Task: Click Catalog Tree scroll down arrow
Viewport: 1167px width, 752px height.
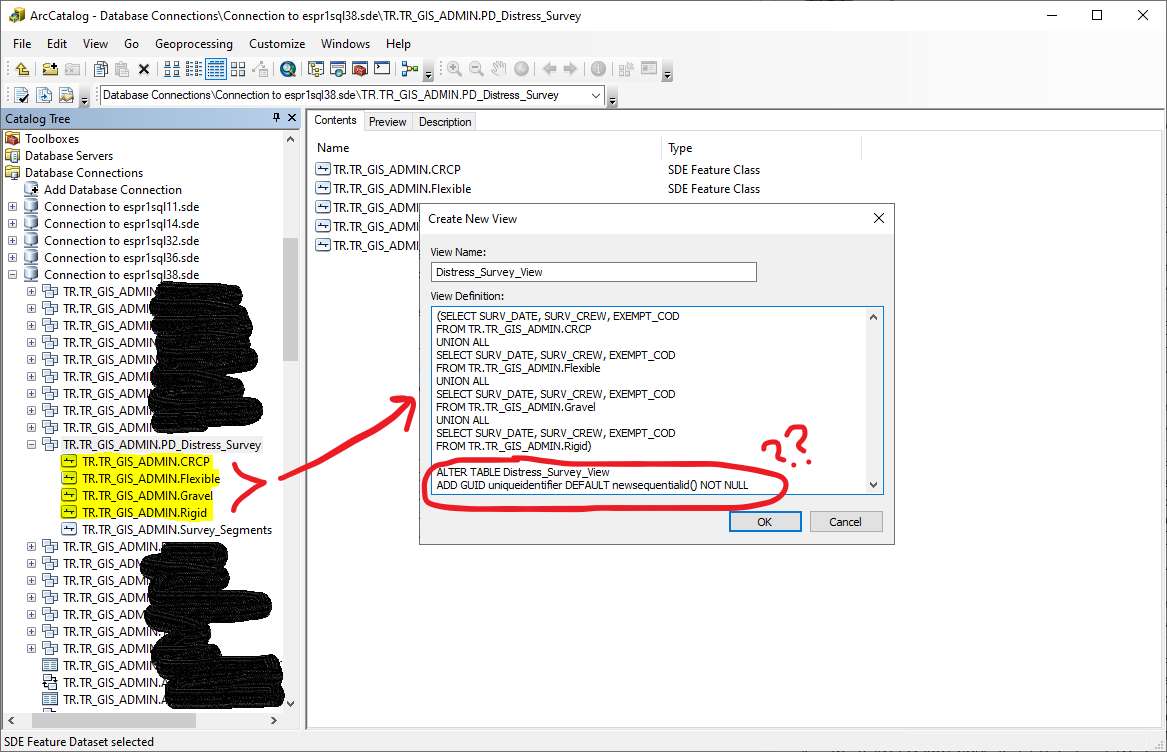Action: tap(290, 703)
